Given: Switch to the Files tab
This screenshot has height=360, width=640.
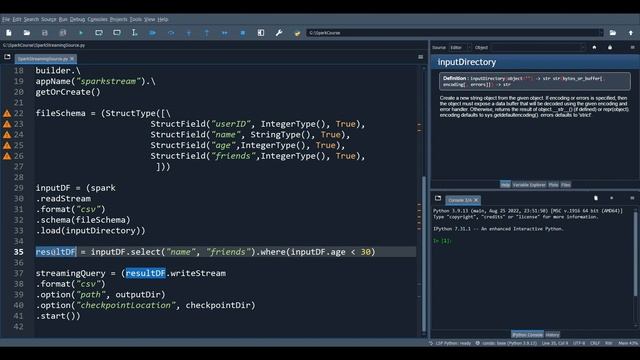Looking at the screenshot, I should pyautogui.click(x=565, y=185).
